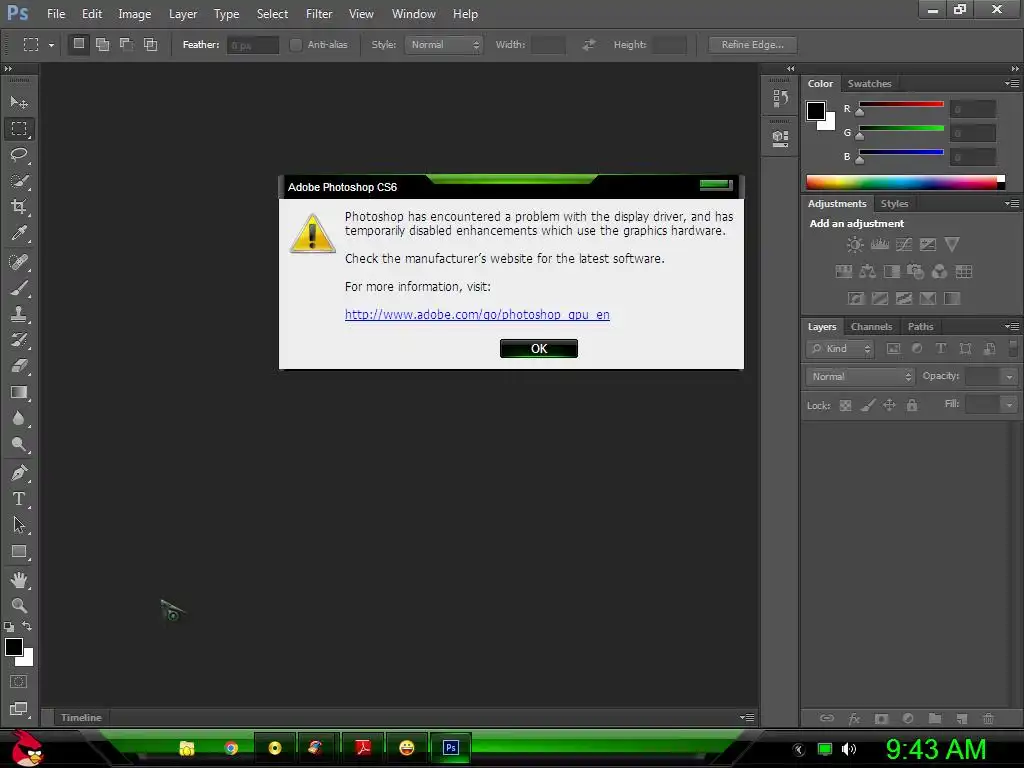The image size is (1024, 768).
Task: Select the Crop tool
Action: pyautogui.click(x=19, y=207)
